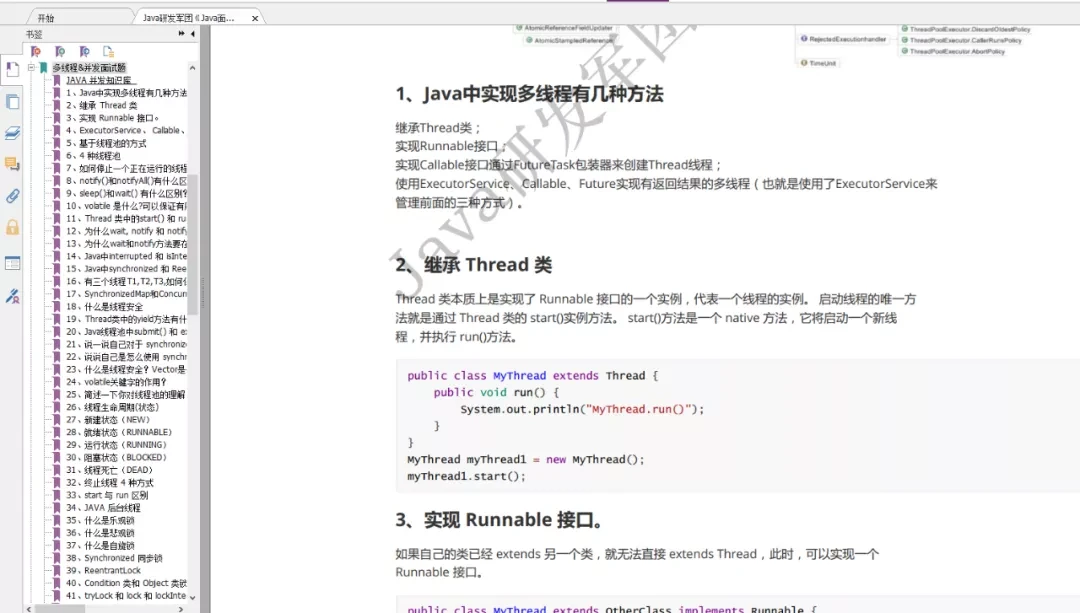The width and height of the screenshot is (1080, 613).
Task: Click the double-arrow expand icon in 书签 panel header
Action: pyautogui.click(x=181, y=33)
